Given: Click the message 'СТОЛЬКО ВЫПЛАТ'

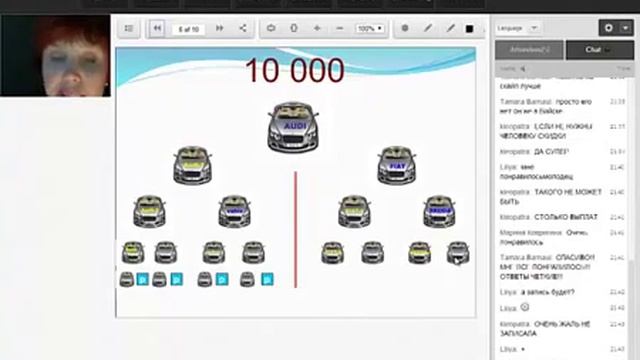Looking at the screenshot, I should click(566, 217).
